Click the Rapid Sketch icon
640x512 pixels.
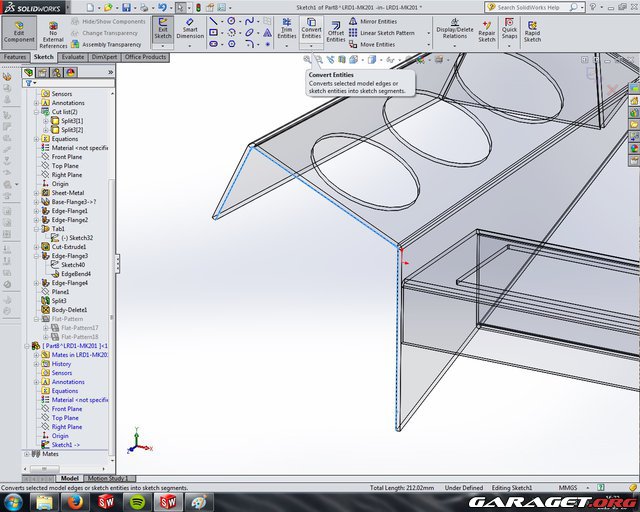point(532,31)
